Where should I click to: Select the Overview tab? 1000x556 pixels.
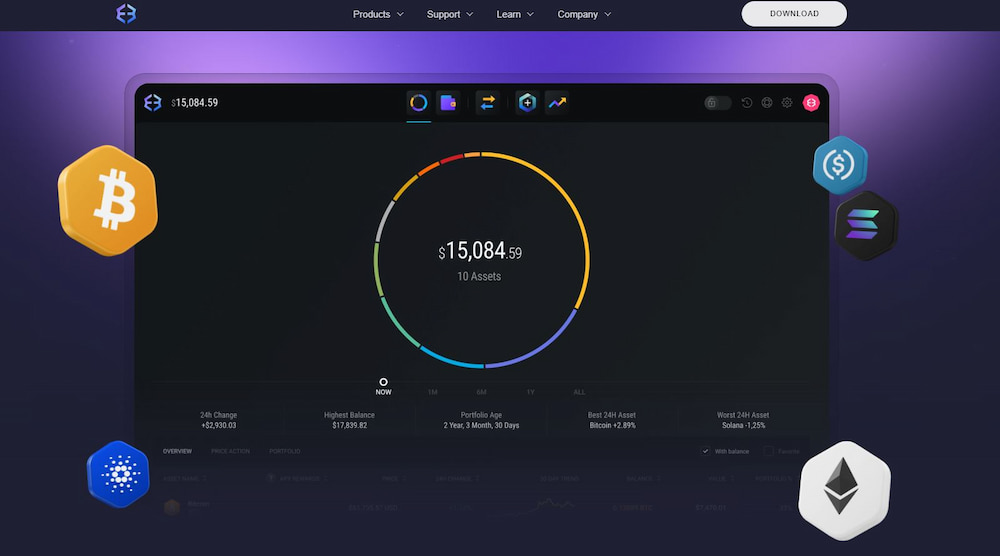coord(177,452)
